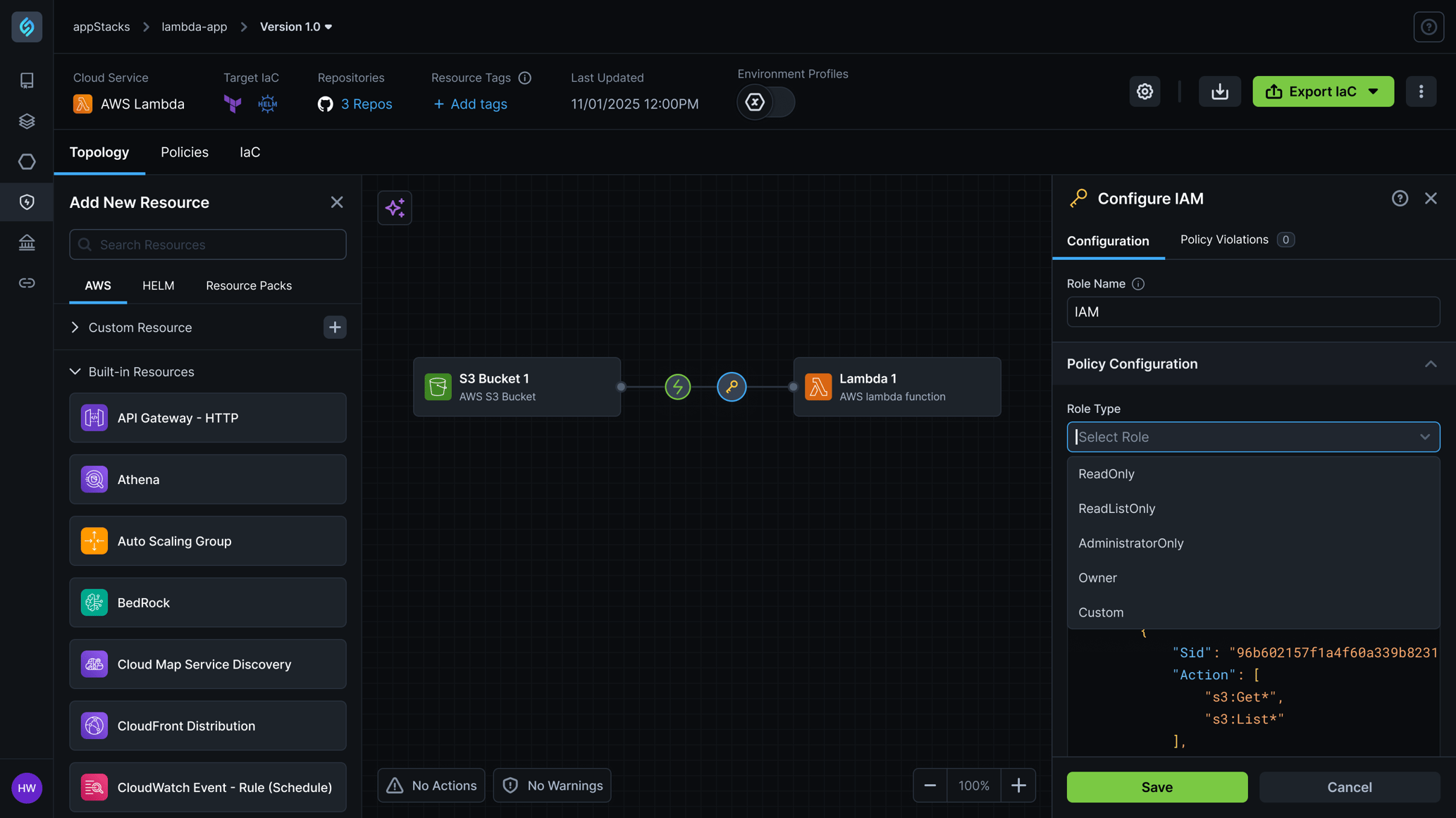
Task: Click the IAM key icon in topology
Action: click(731, 386)
